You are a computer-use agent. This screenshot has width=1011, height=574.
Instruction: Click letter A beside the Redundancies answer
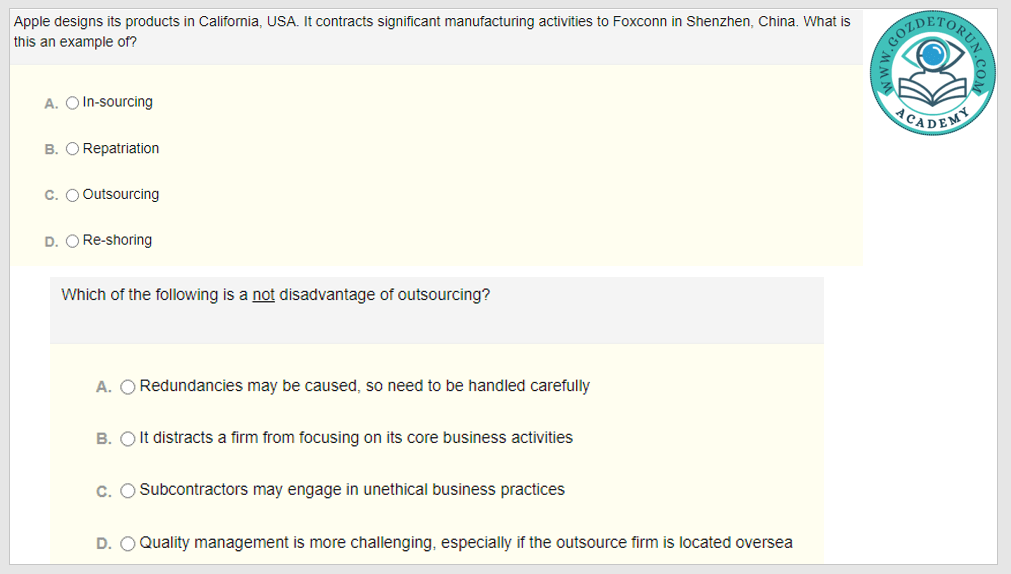[x=104, y=387]
